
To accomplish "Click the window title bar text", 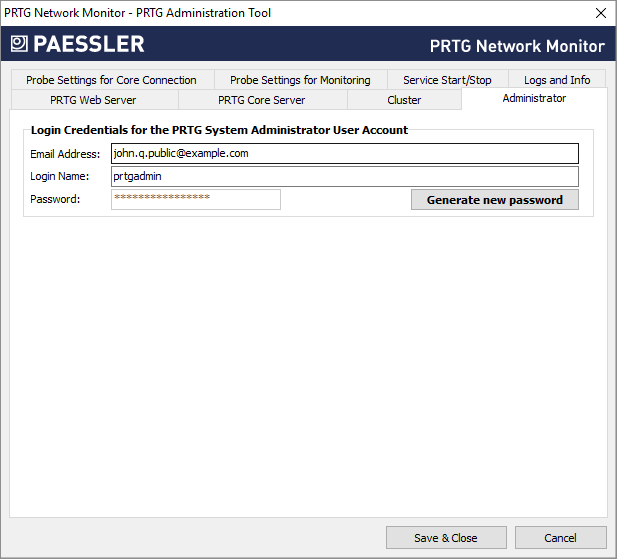I will tap(138, 13).
